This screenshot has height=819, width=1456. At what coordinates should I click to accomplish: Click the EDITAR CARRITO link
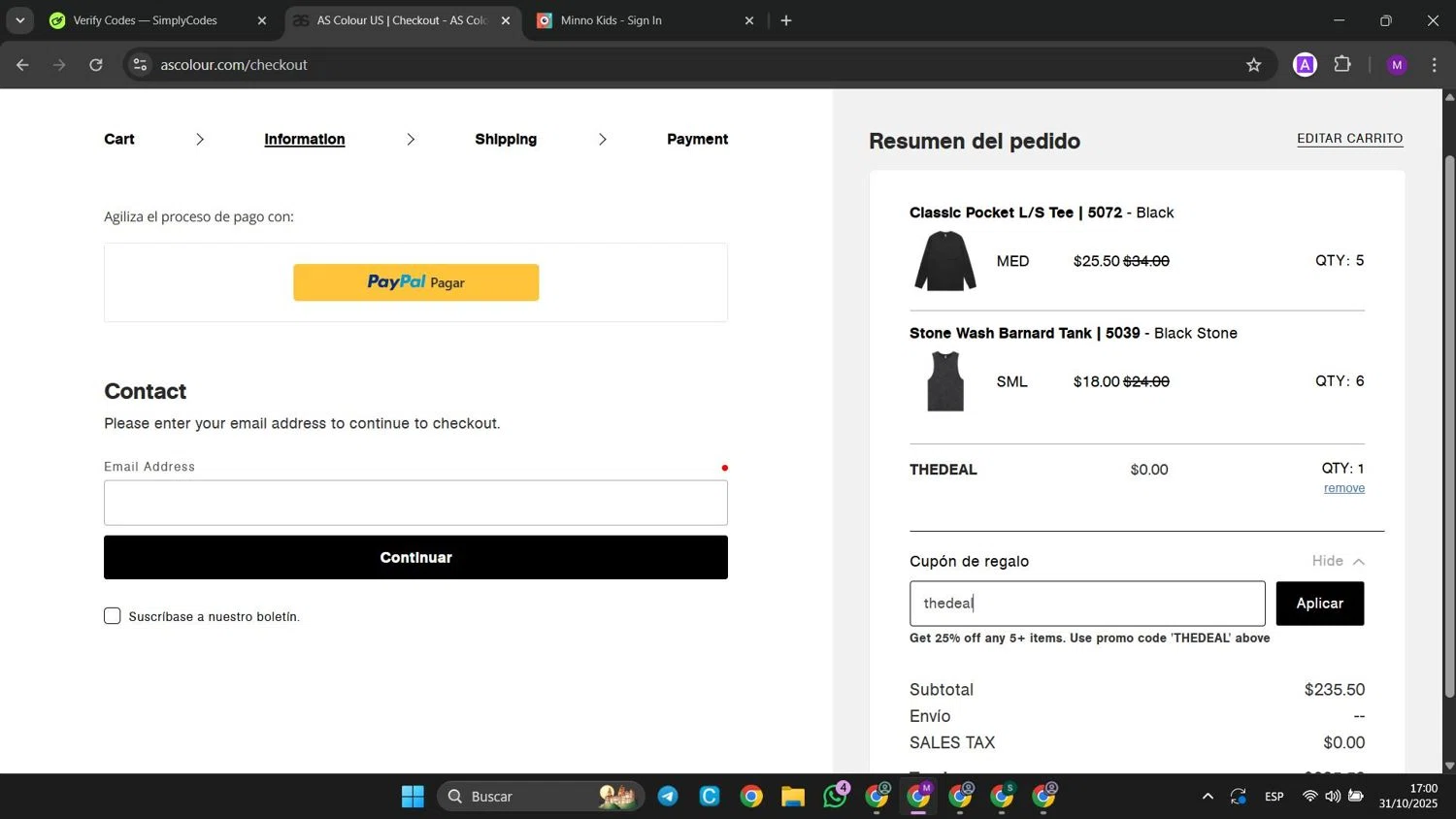(x=1349, y=139)
